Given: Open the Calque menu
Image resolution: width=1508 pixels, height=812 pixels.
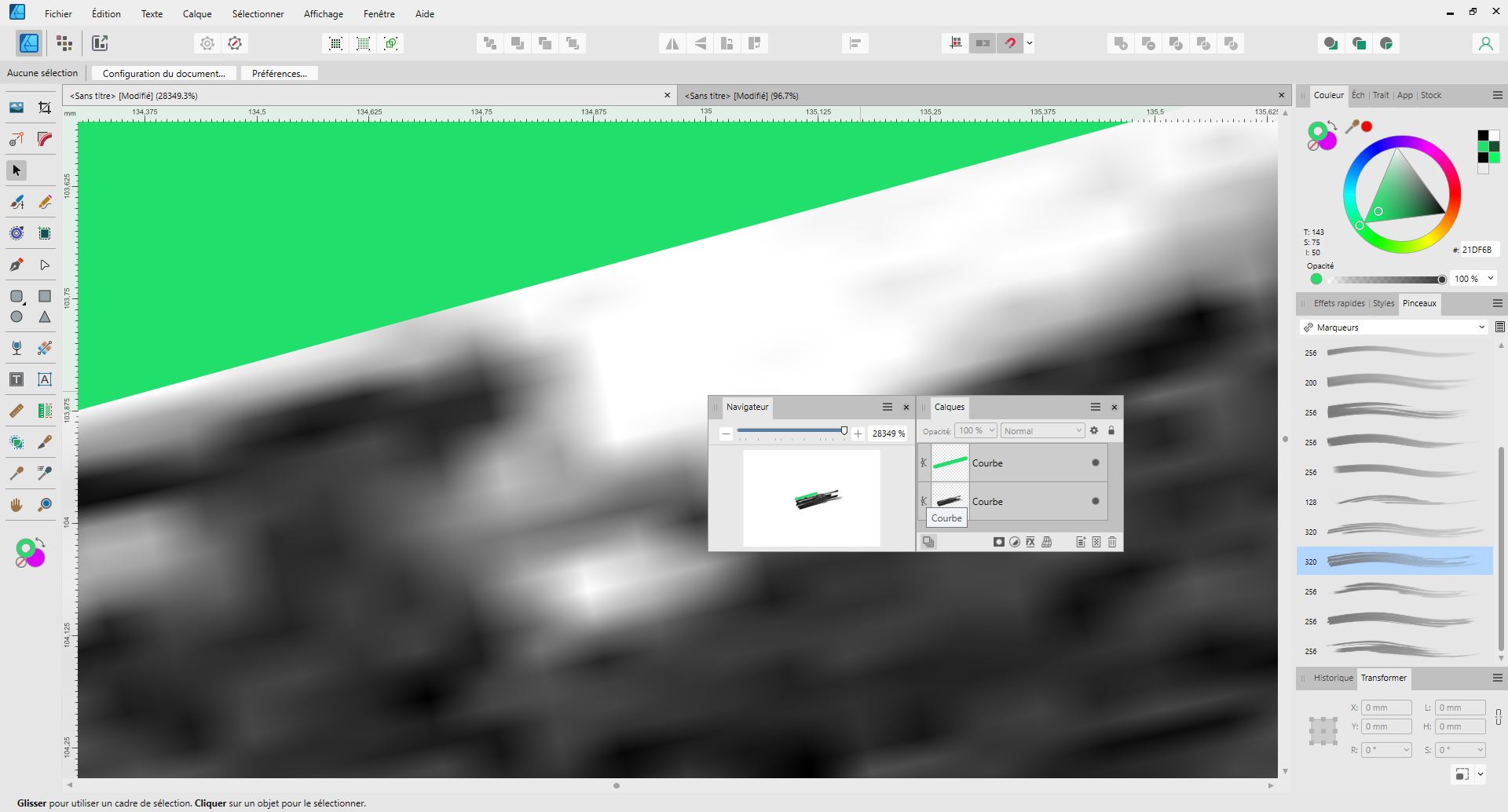Looking at the screenshot, I should [x=197, y=13].
